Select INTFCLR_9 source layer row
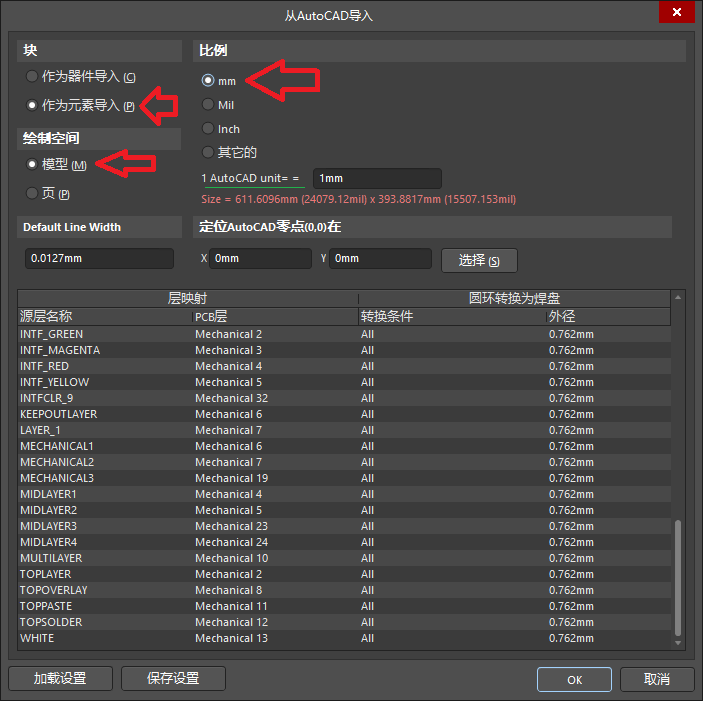The image size is (703, 701). point(344,398)
